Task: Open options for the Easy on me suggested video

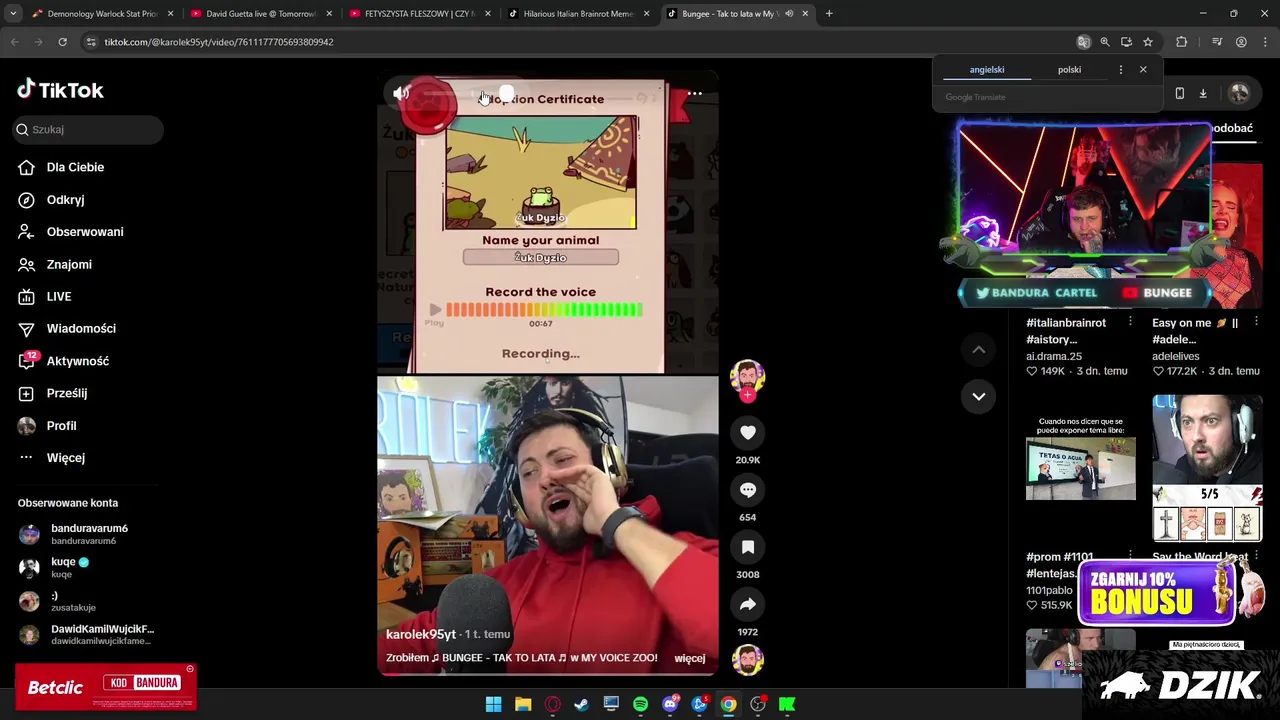Action: click(1256, 322)
